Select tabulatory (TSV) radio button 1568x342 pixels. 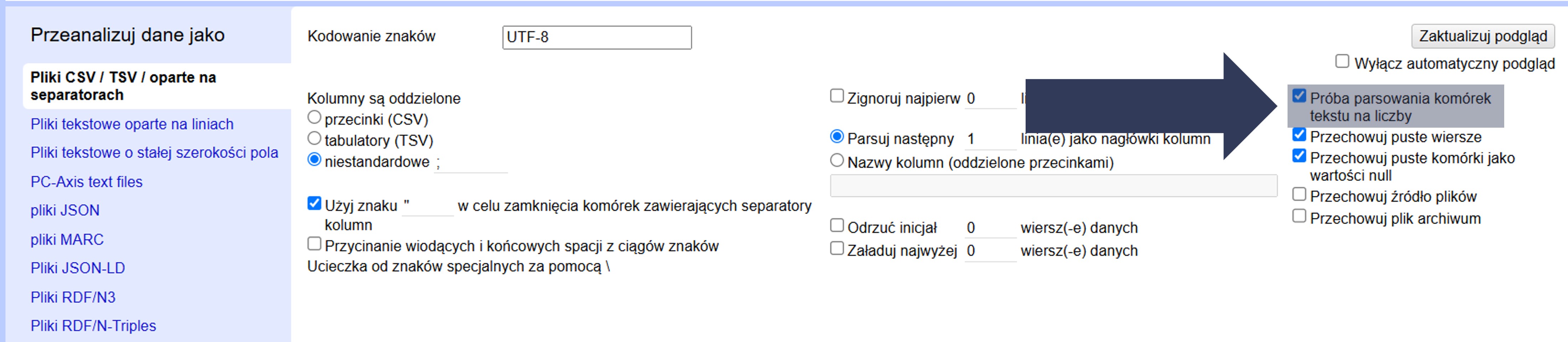pyautogui.click(x=314, y=138)
